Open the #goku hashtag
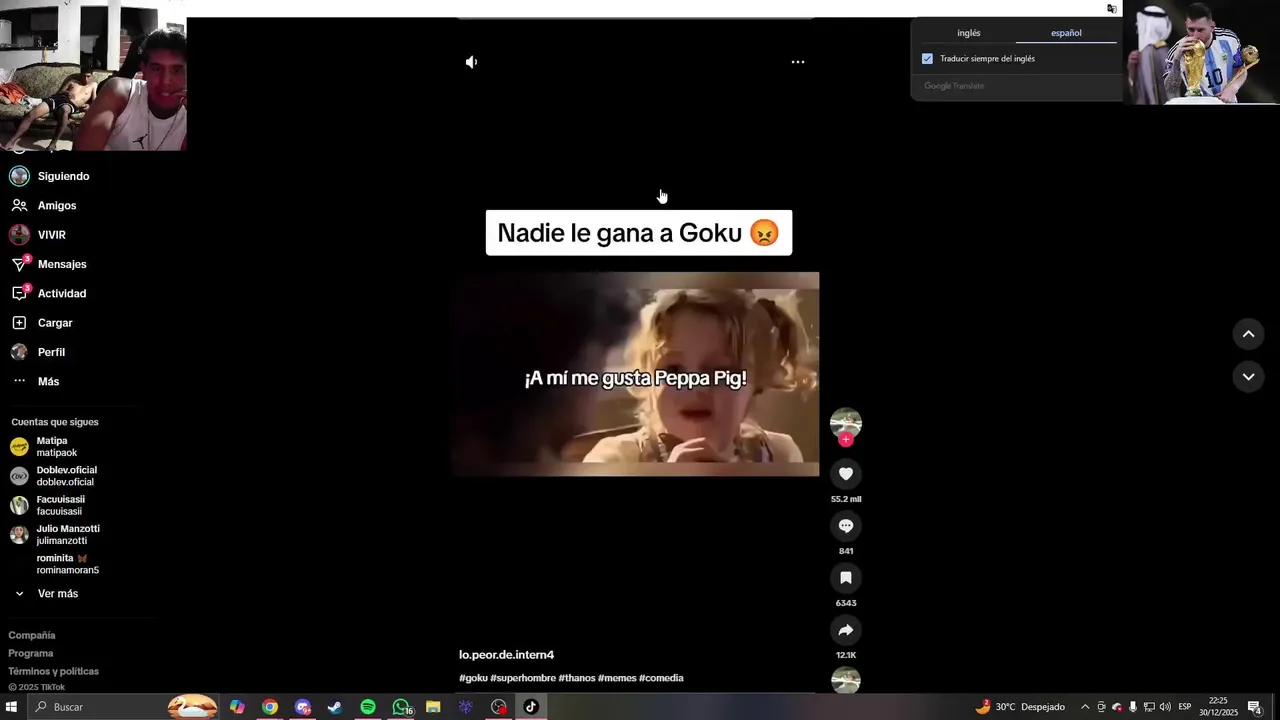The height and width of the screenshot is (720, 1280). coord(473,678)
